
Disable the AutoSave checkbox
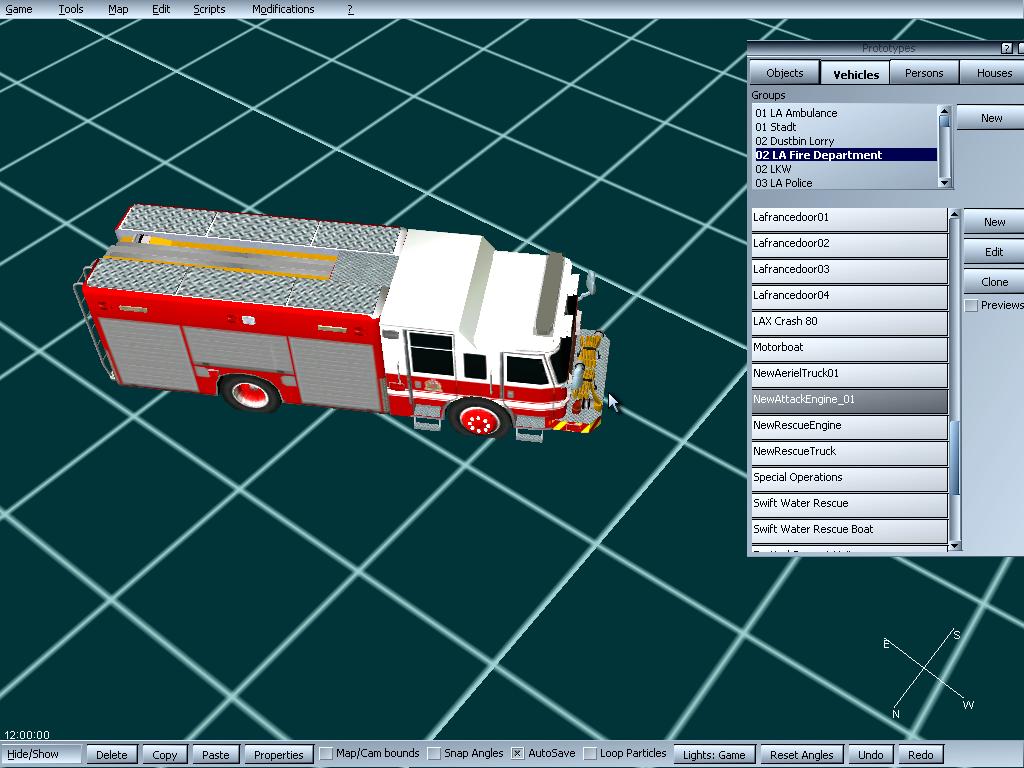517,754
